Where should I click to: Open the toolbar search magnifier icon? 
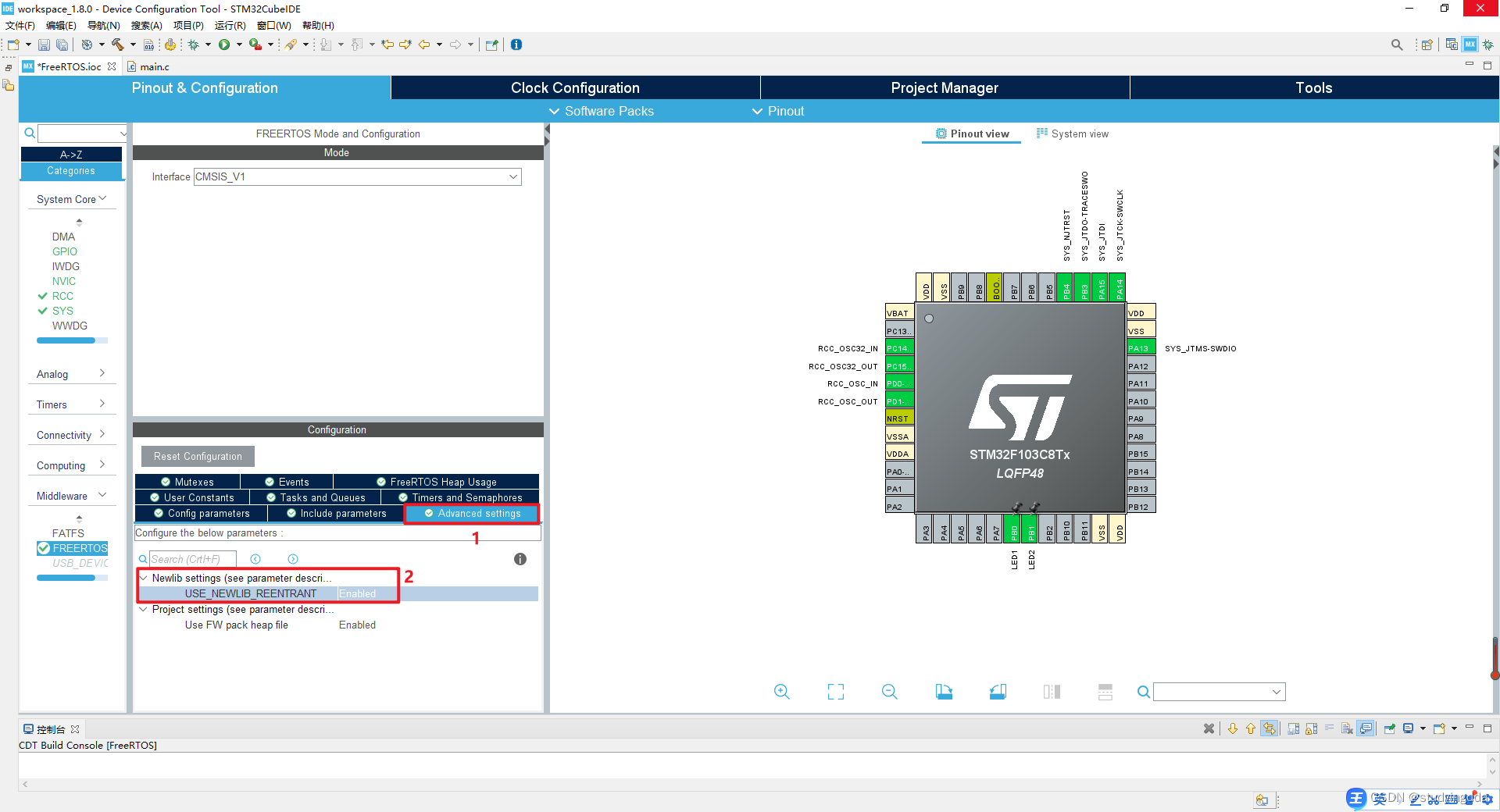coord(1397,45)
